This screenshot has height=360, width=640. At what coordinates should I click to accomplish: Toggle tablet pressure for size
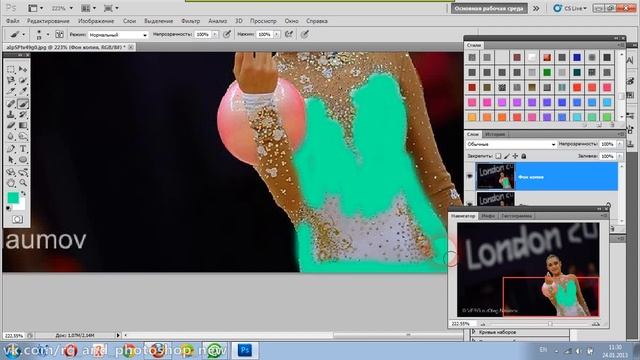click(304, 34)
